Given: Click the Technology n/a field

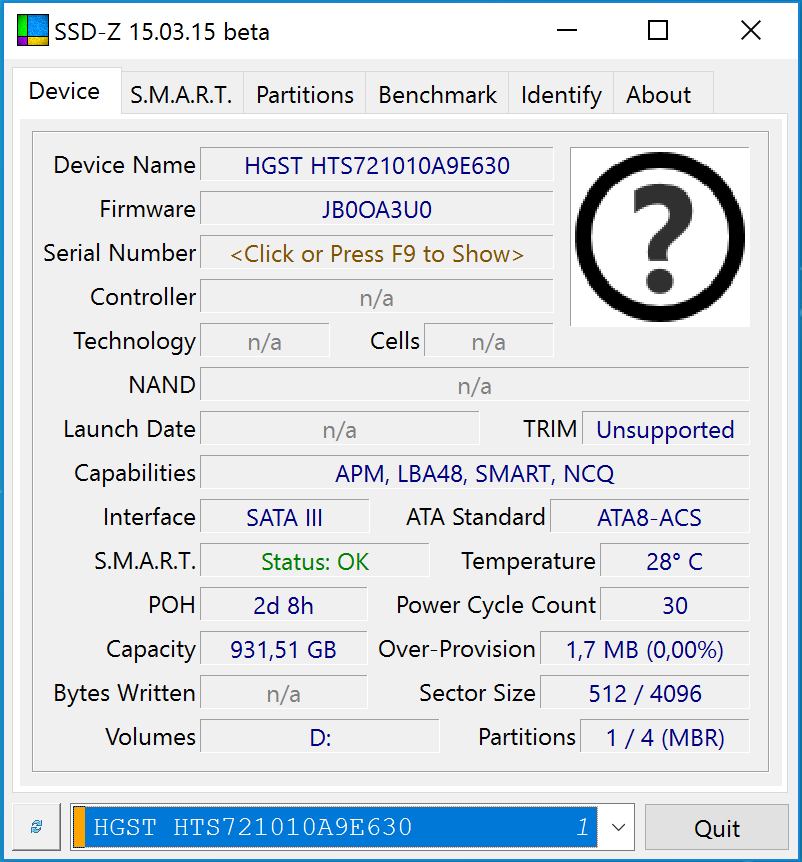Looking at the screenshot, I should (265, 341).
